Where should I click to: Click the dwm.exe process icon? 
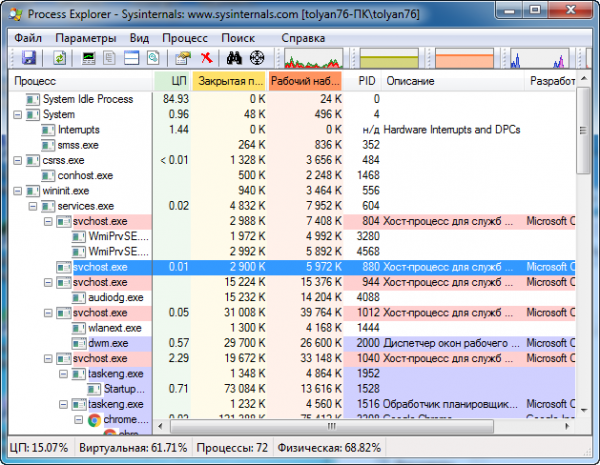[78, 343]
